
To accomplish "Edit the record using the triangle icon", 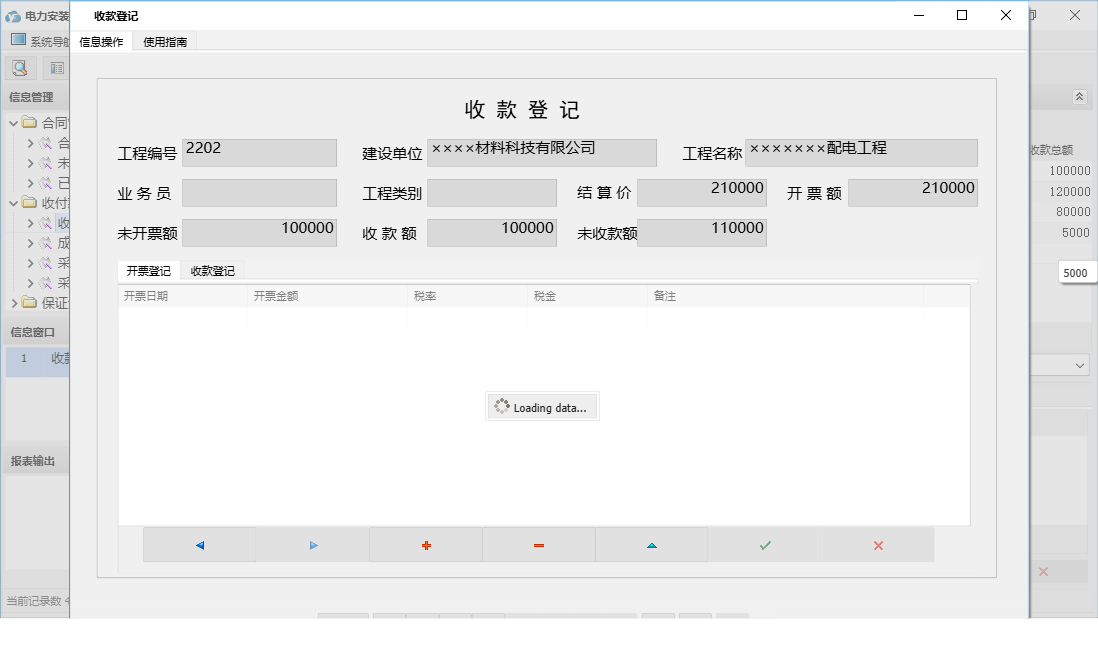I will [x=651, y=544].
